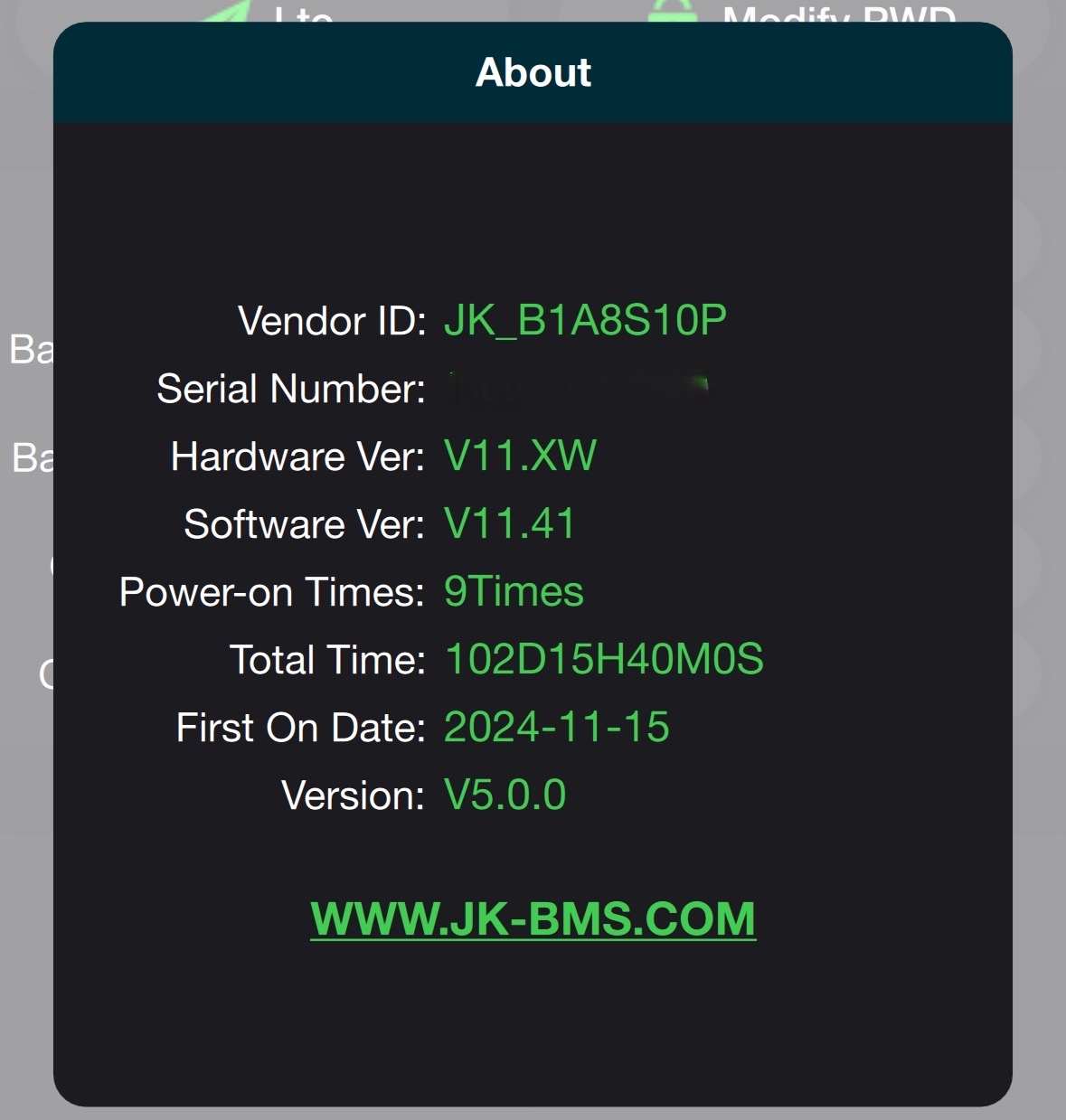
Task: Tap the Serial Number label
Action: click(290, 389)
